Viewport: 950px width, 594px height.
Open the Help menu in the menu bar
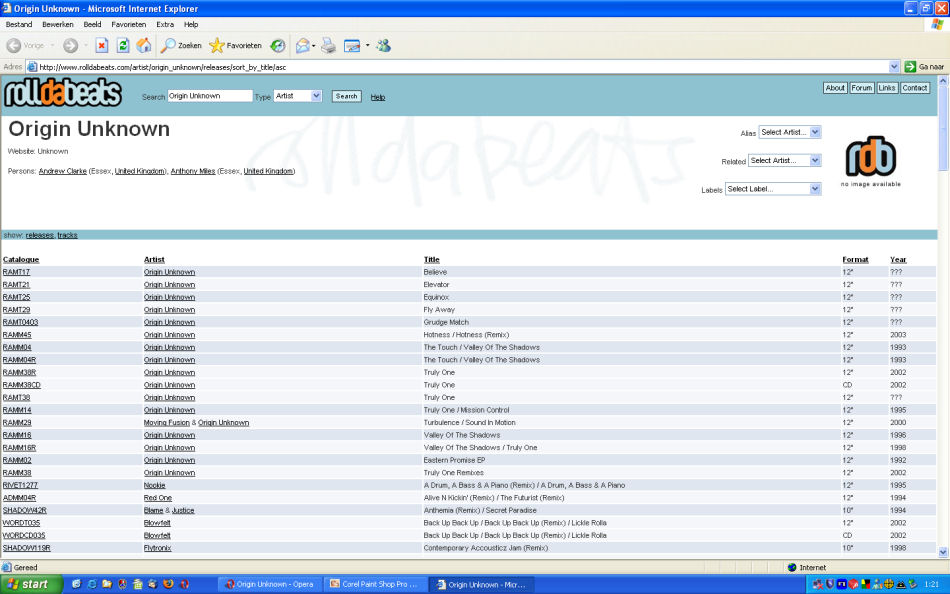tap(191, 24)
